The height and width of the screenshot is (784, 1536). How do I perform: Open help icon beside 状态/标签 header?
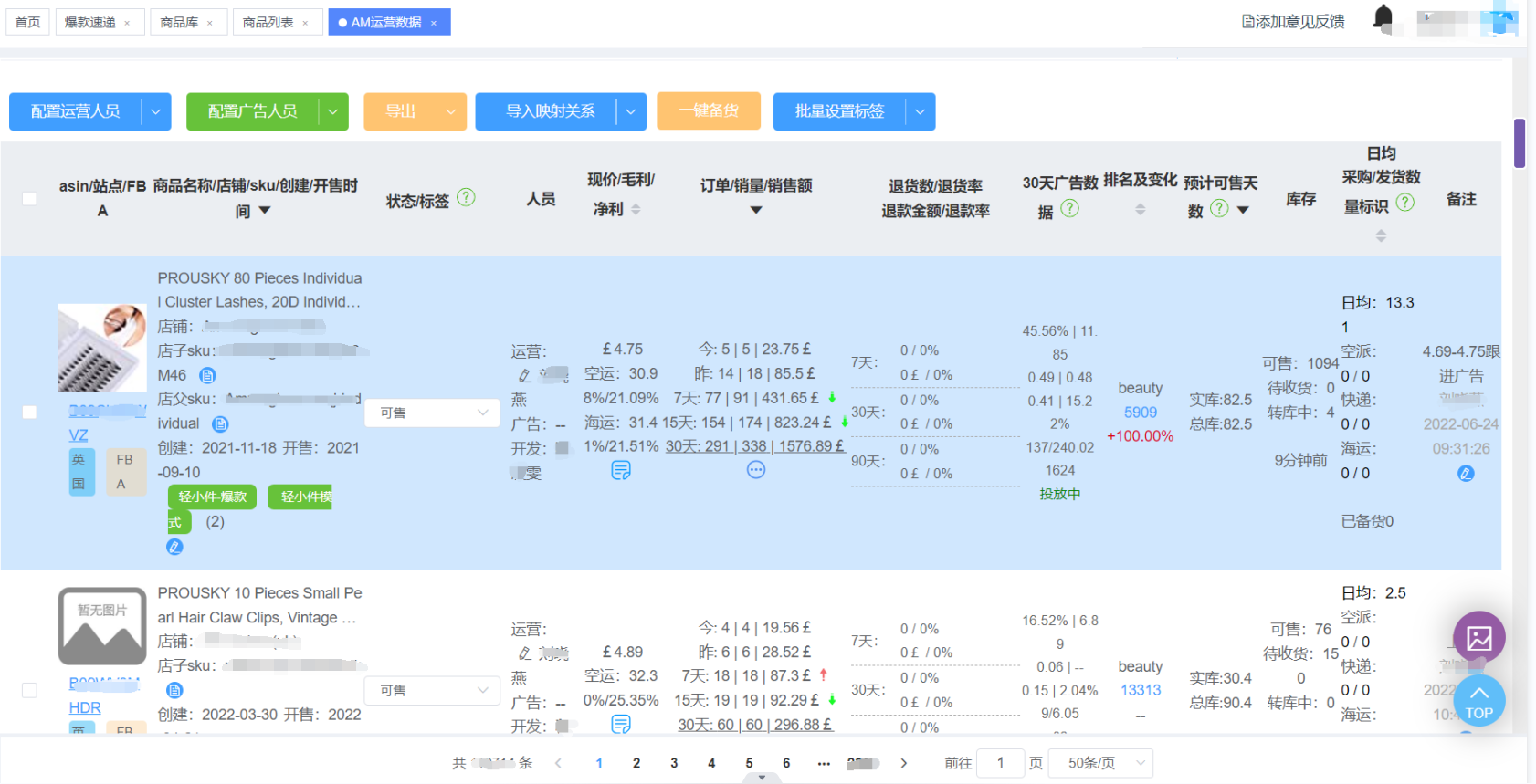[466, 197]
